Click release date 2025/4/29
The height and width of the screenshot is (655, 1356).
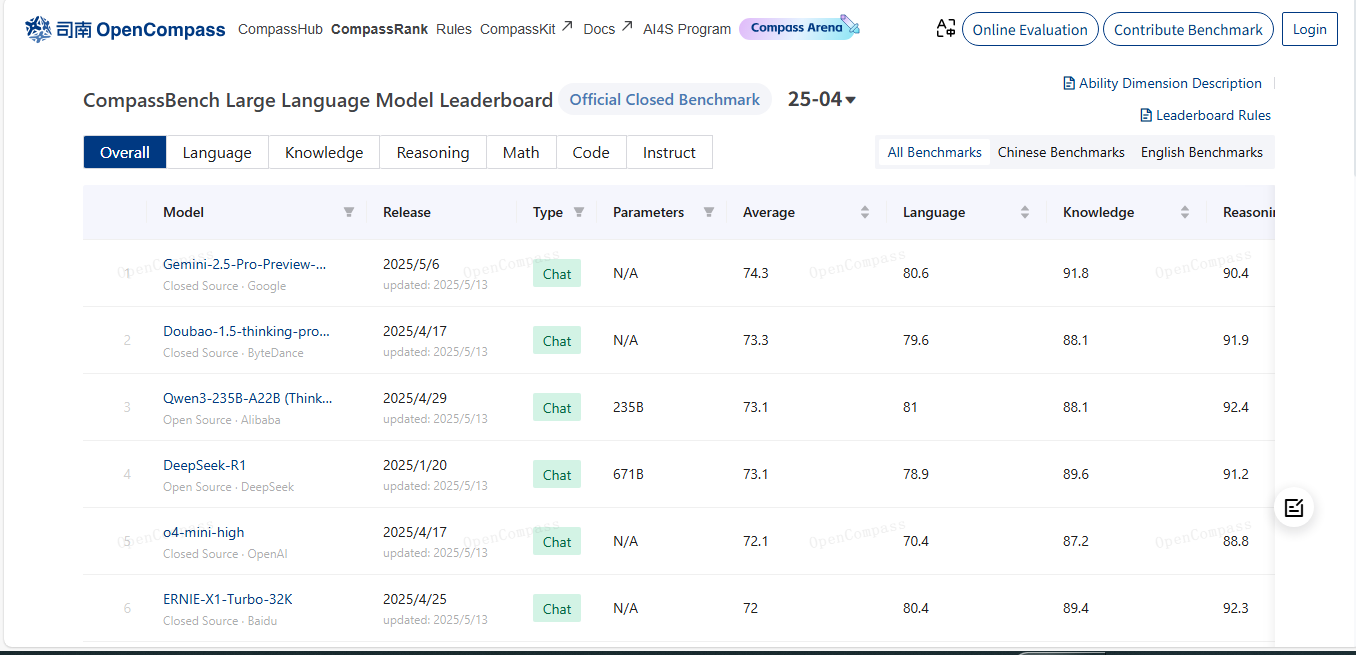tap(415, 398)
